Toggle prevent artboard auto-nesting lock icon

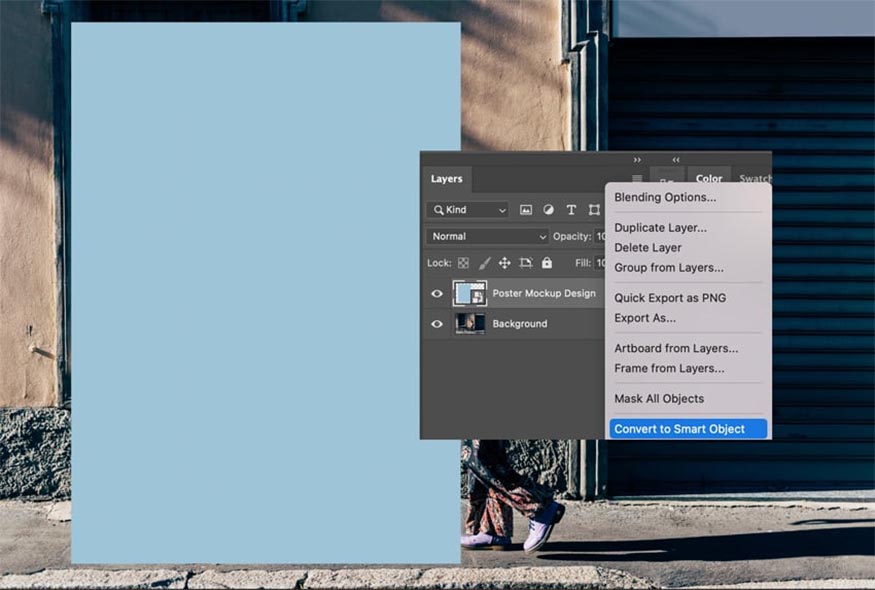tap(526, 263)
